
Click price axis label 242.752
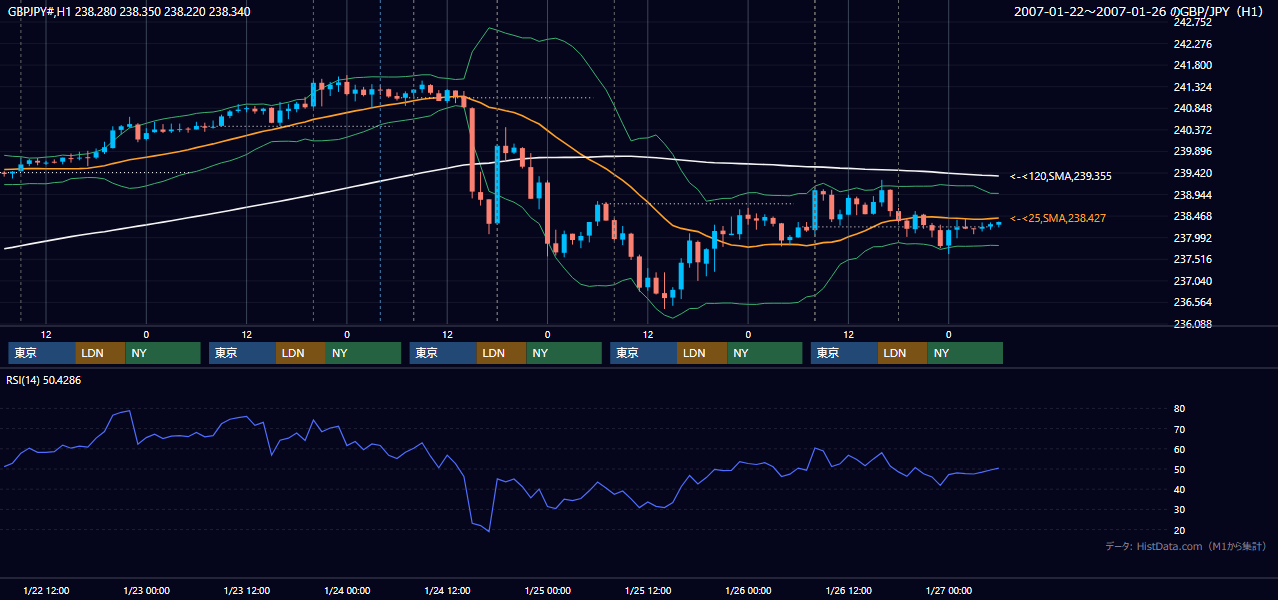pyautogui.click(x=1193, y=22)
